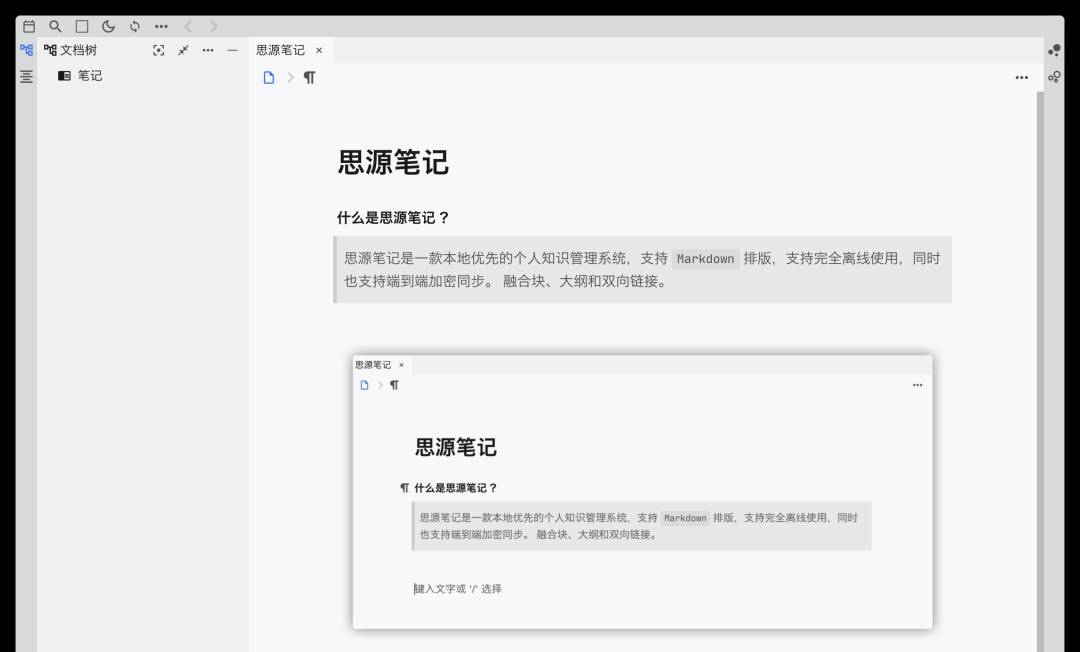The image size is (1080, 652).
Task: Minimize the 文档树 panel
Action: click(x=233, y=50)
